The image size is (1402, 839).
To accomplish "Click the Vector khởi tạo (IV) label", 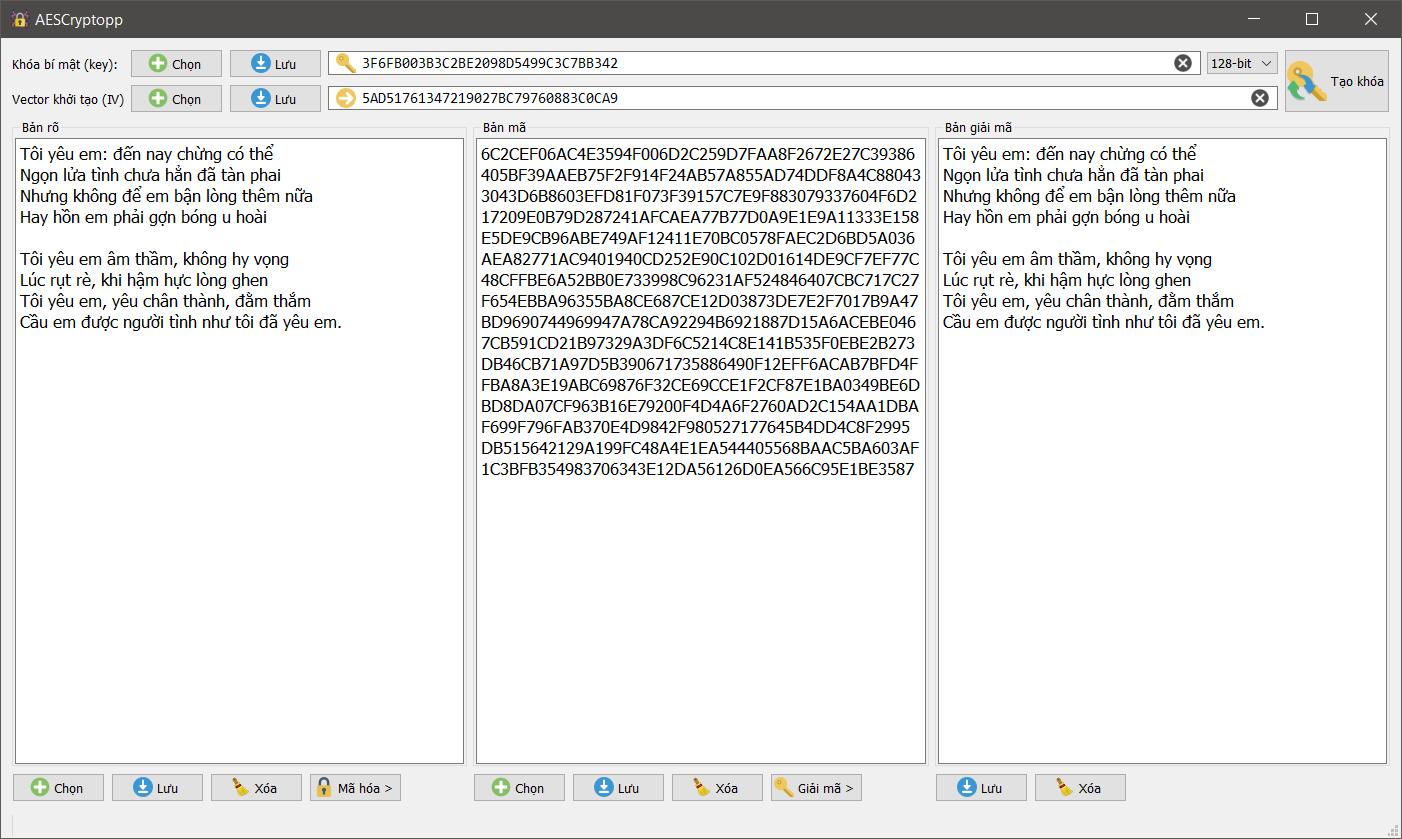I will [x=68, y=99].
